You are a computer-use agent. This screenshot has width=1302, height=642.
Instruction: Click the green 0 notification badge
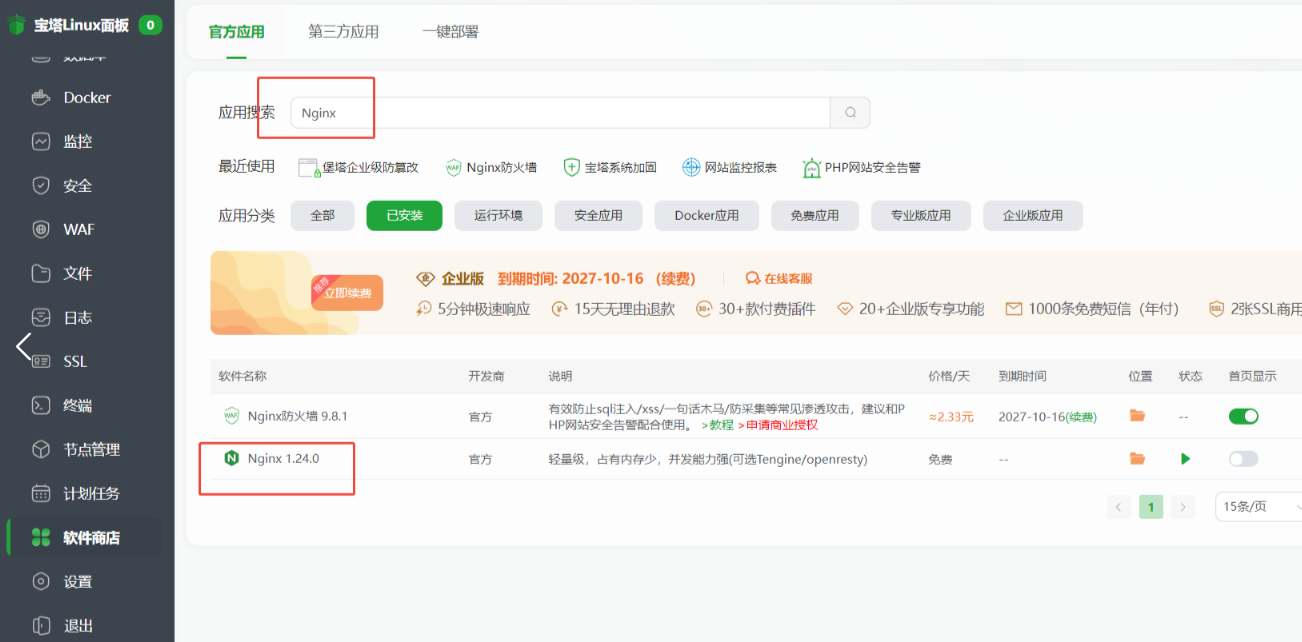click(x=150, y=25)
